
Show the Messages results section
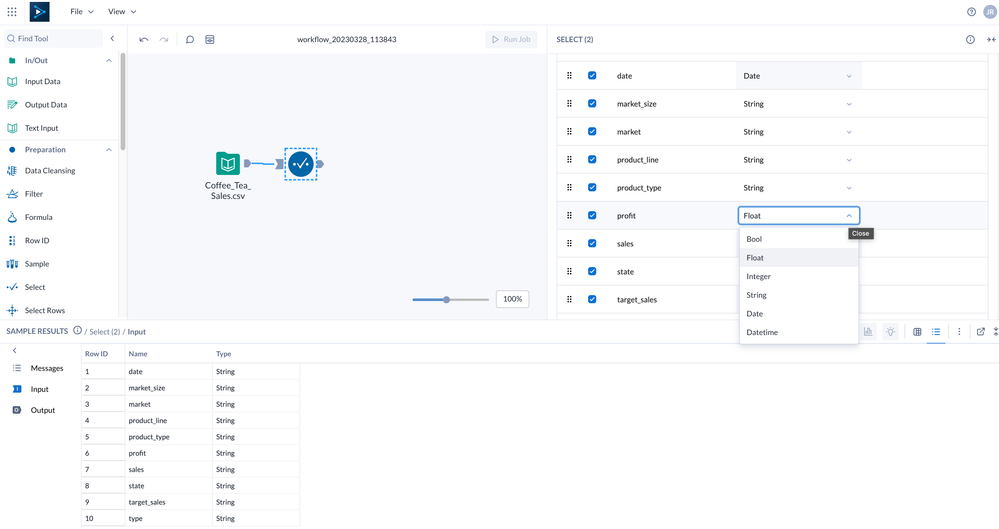[x=39, y=368]
